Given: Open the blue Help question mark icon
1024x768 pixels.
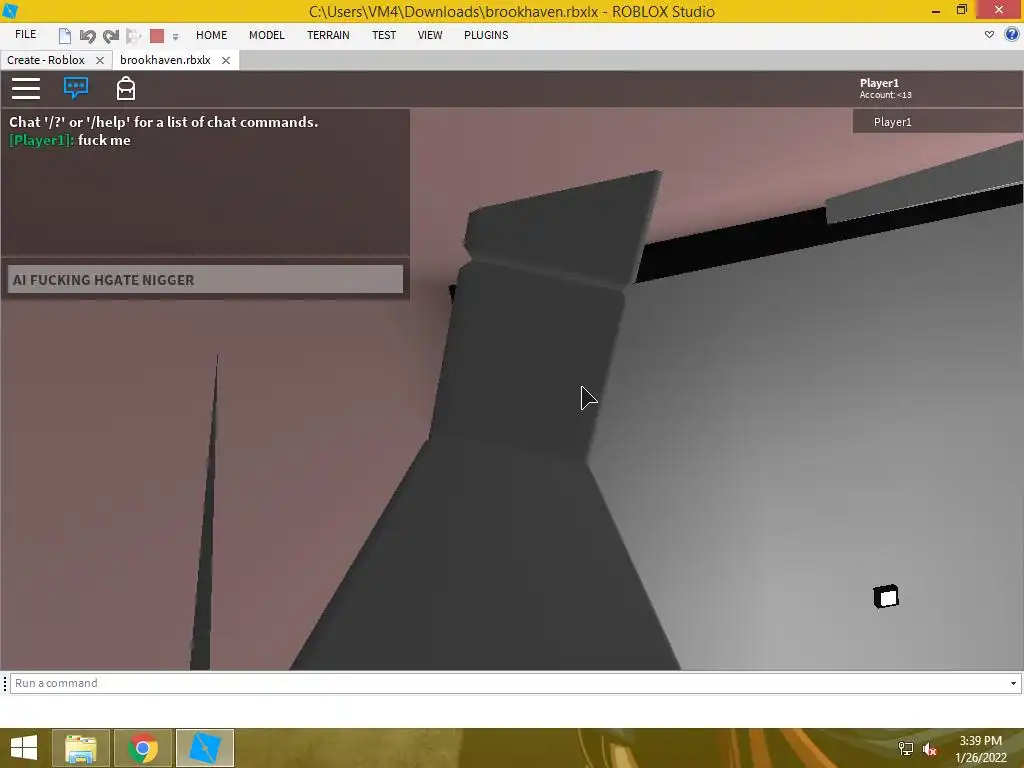Looking at the screenshot, I should click(x=1012, y=34).
